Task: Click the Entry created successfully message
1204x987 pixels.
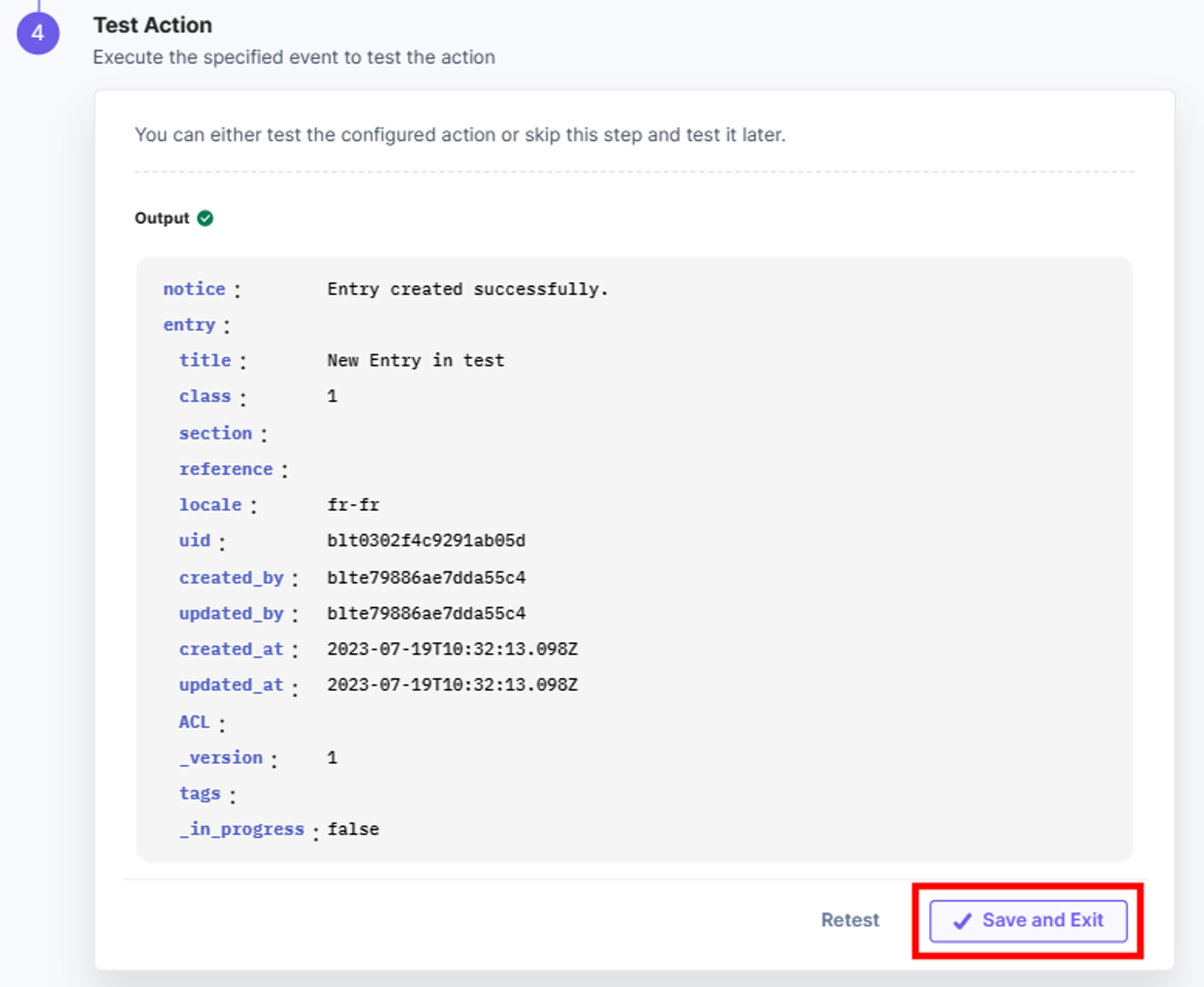Action: 468,289
